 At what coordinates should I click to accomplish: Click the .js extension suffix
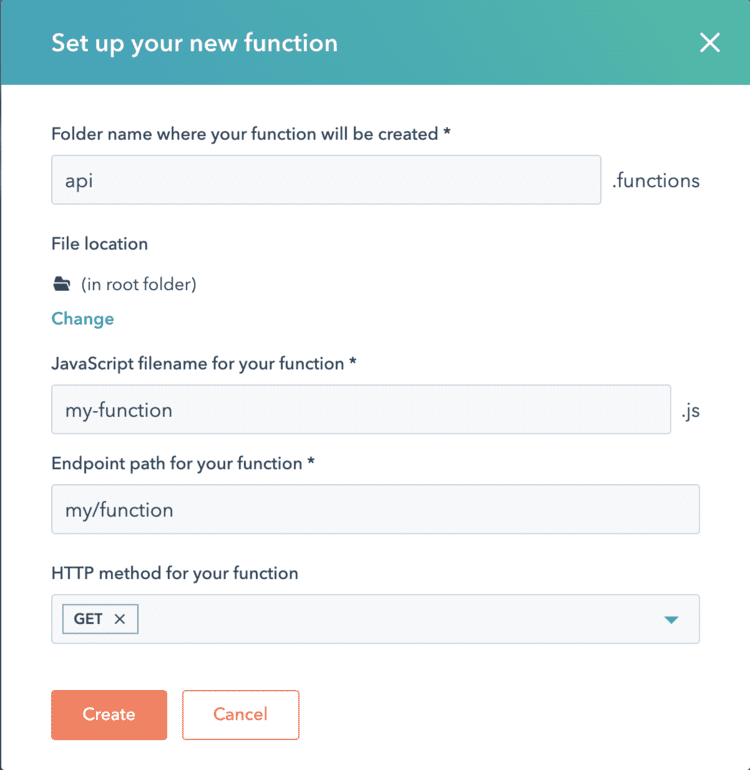tap(691, 411)
